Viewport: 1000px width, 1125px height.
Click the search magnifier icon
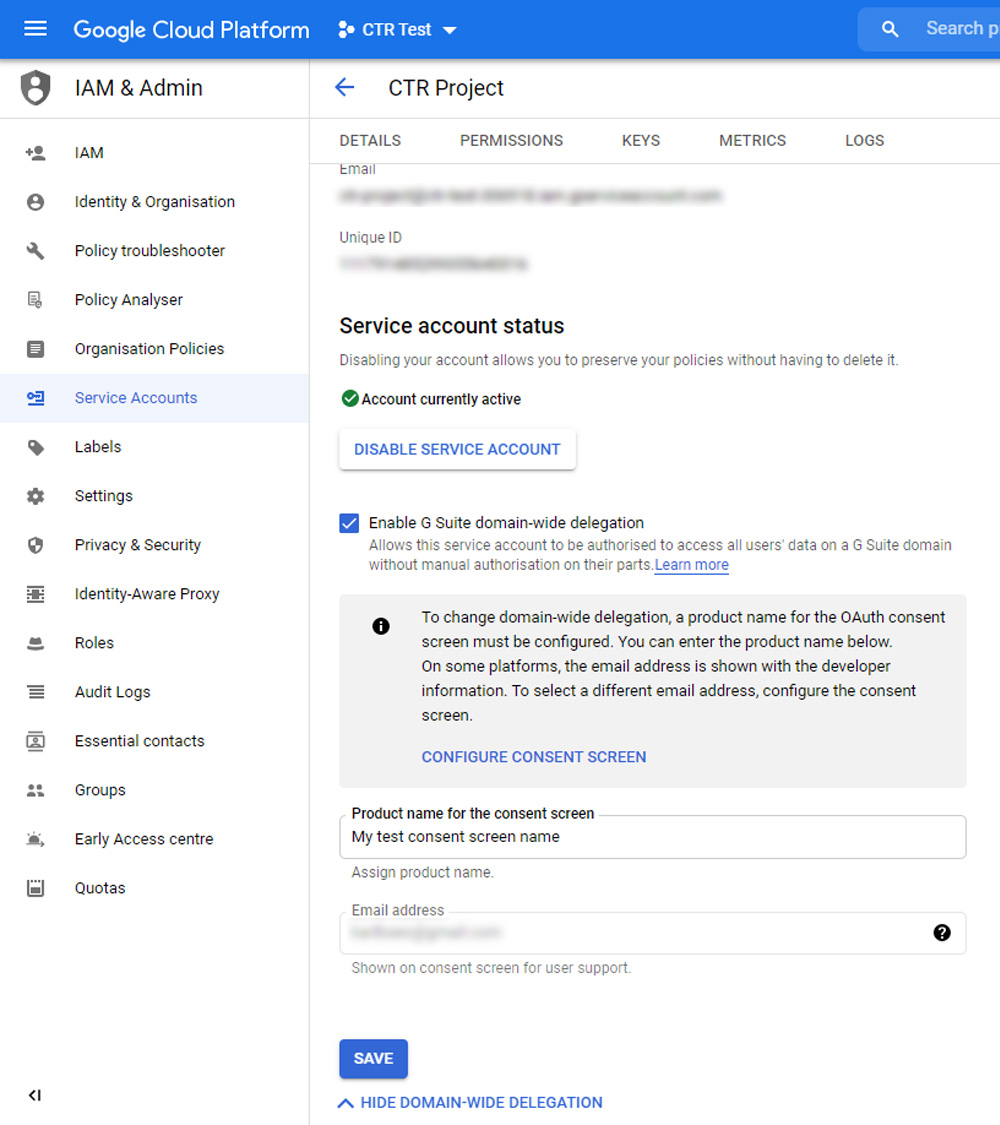coord(890,29)
